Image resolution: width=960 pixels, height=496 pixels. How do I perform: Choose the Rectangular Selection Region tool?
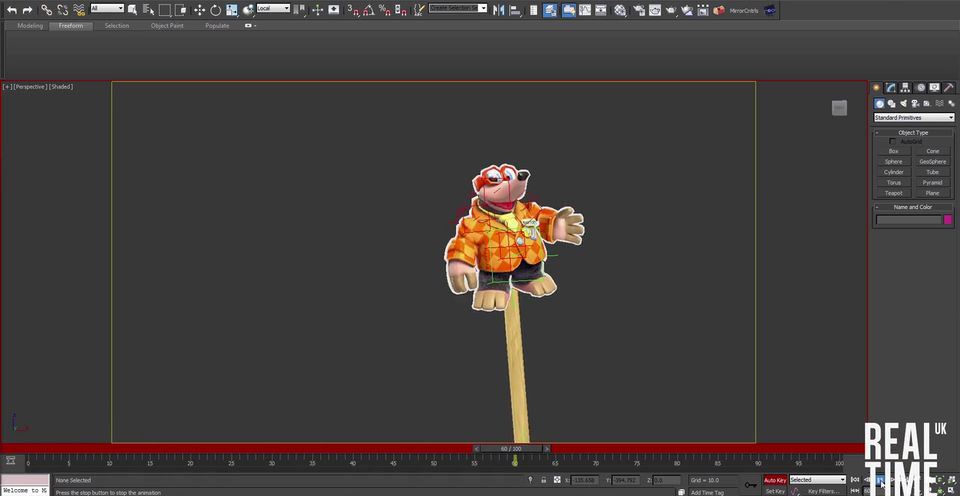pyautogui.click(x=165, y=10)
